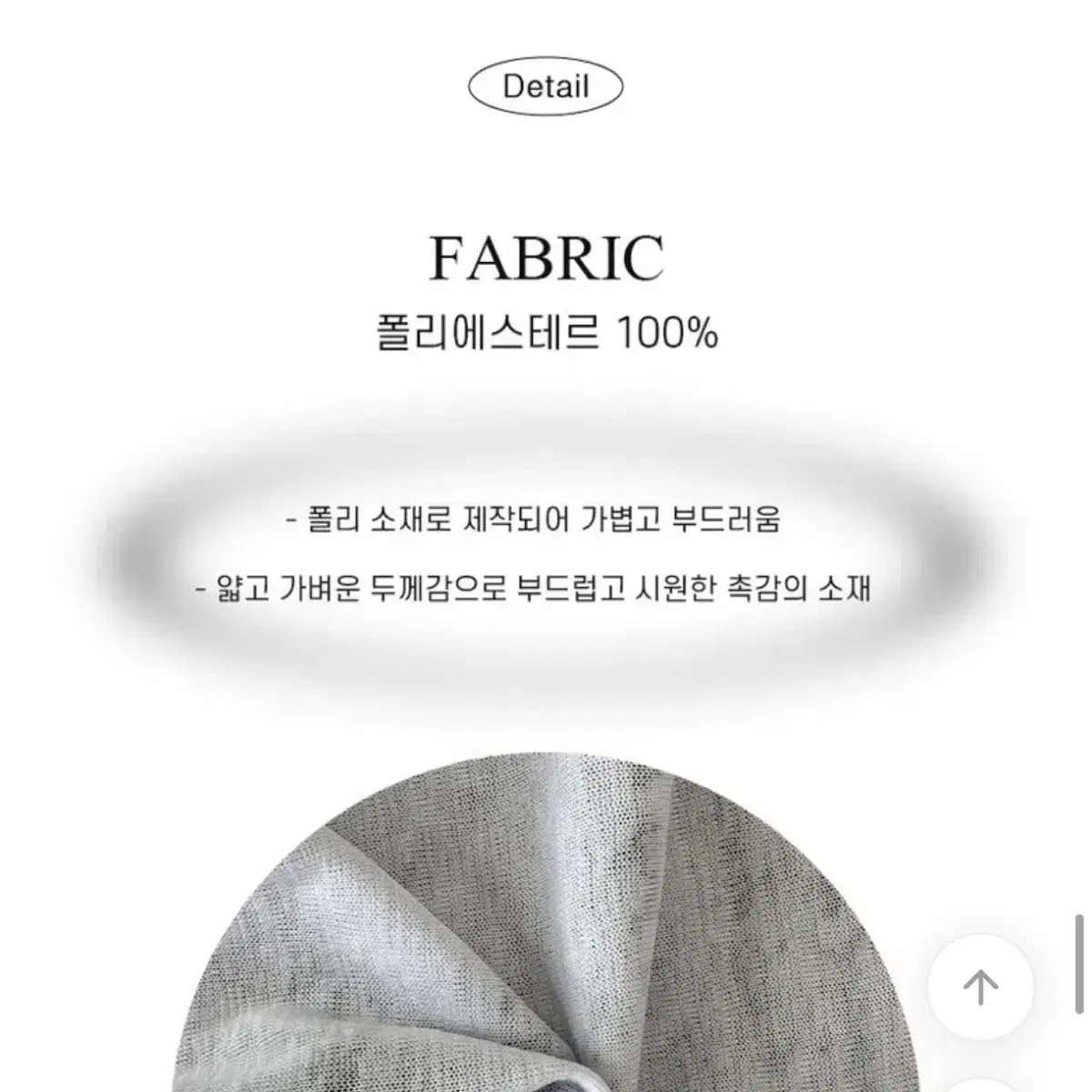
Task: Click the word 촉감의 in second bullet
Action: 767,589
